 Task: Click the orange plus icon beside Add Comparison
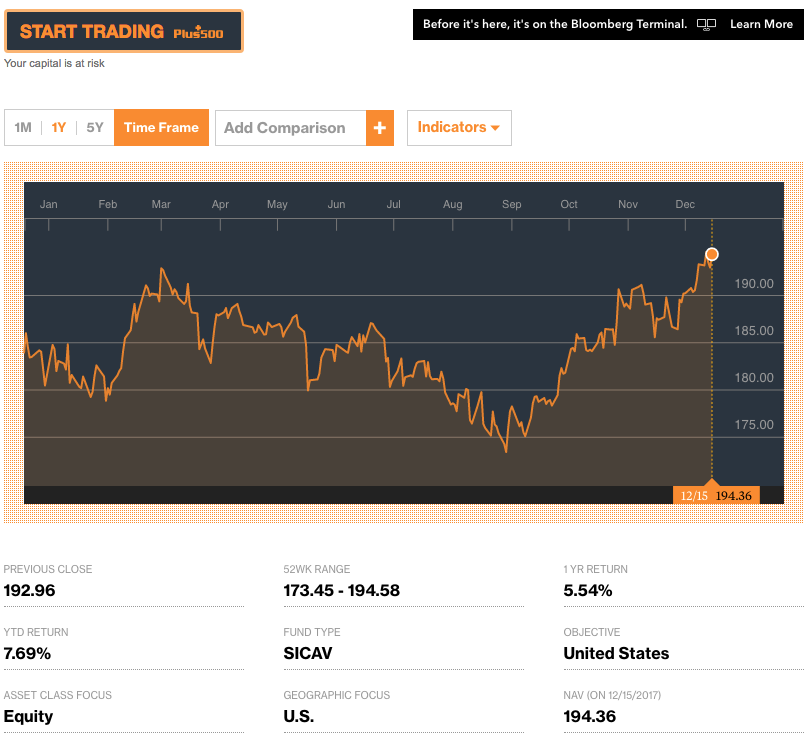click(x=380, y=128)
